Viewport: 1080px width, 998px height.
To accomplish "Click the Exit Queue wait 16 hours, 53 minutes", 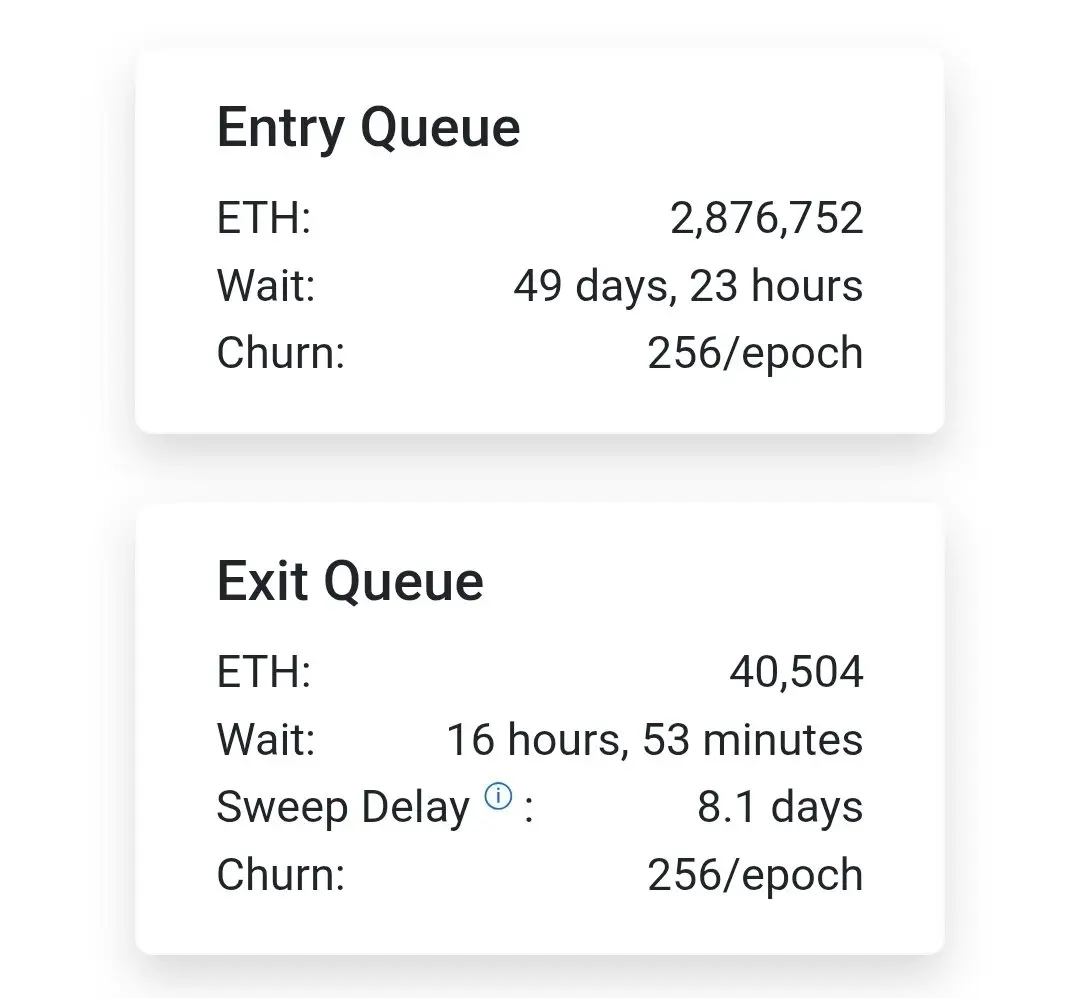I will (655, 740).
